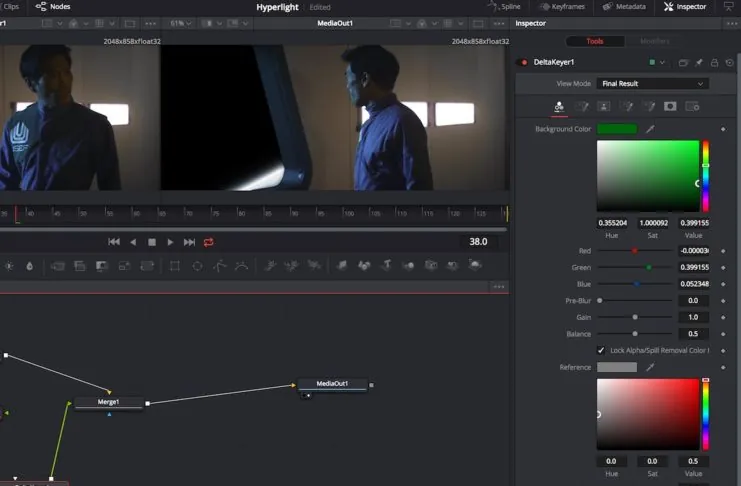Screen dimensions: 741x486
Task: Click the Reference color eyedropper icon
Action: (649, 367)
